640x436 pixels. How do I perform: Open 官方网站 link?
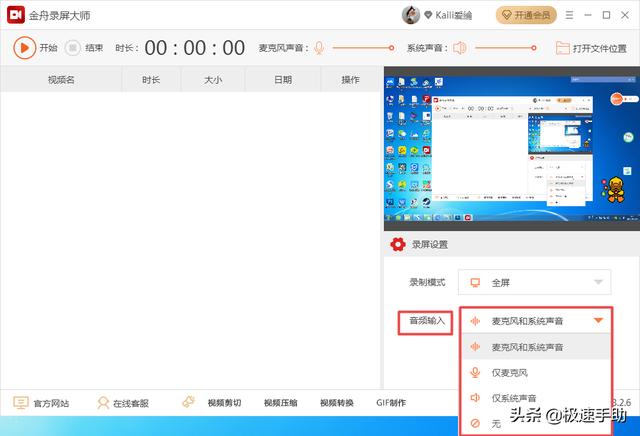coord(51,403)
